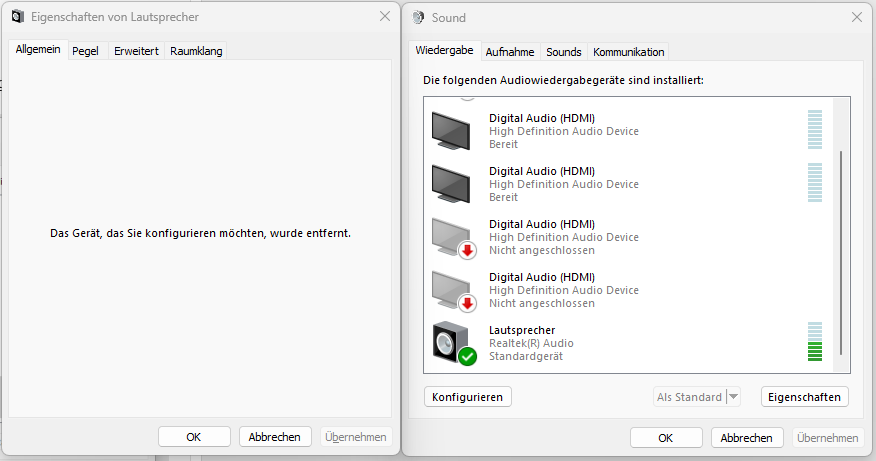
Task: Open the Raumklang tab
Action: coord(196,51)
